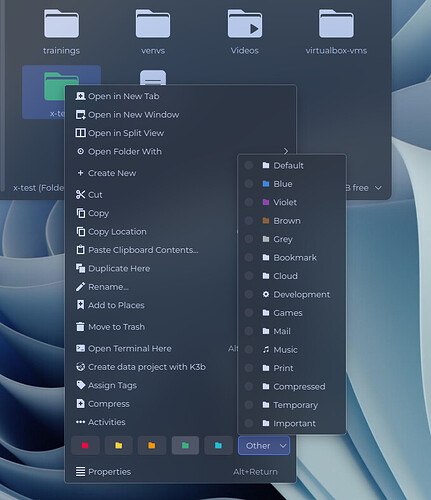Image resolution: width=431 pixels, height=500 pixels.
Task: Click the Open in Split View icon
Action: click(80, 133)
